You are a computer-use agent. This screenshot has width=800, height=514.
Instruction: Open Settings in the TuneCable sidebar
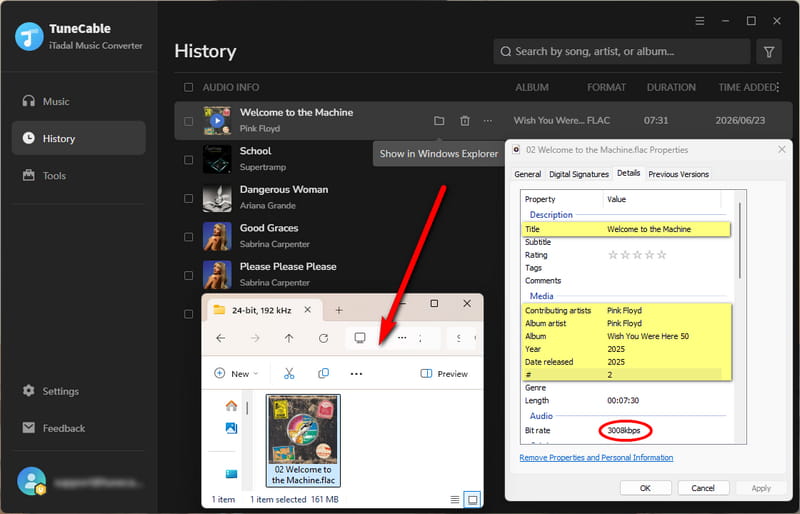[79, 391]
